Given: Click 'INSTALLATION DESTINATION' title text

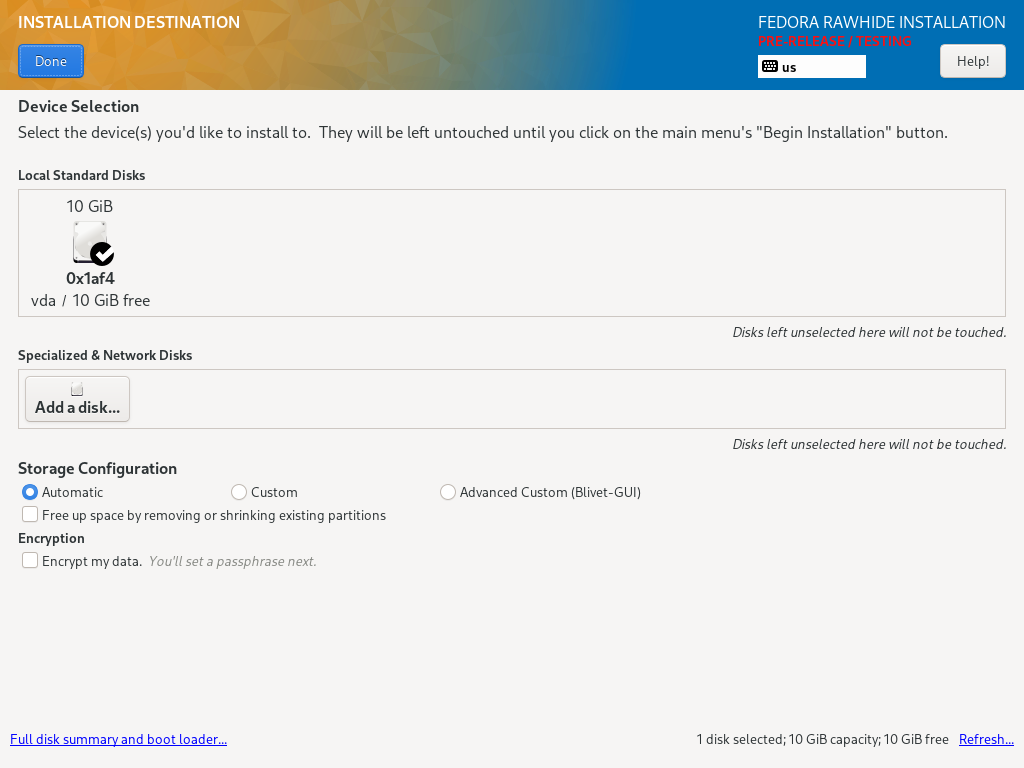Looking at the screenshot, I should pyautogui.click(x=129, y=22).
